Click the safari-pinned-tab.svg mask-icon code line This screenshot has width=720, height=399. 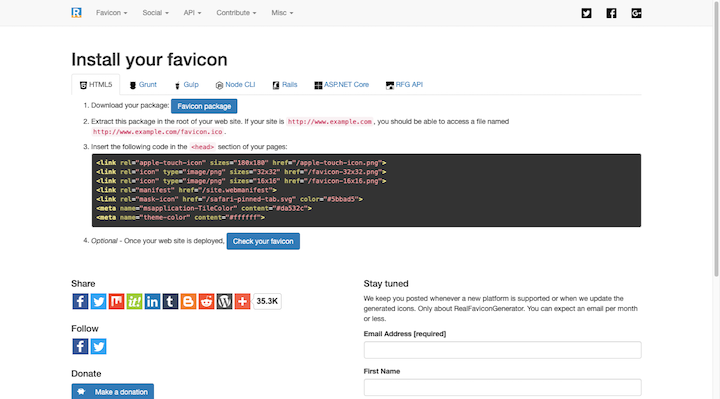(230, 199)
